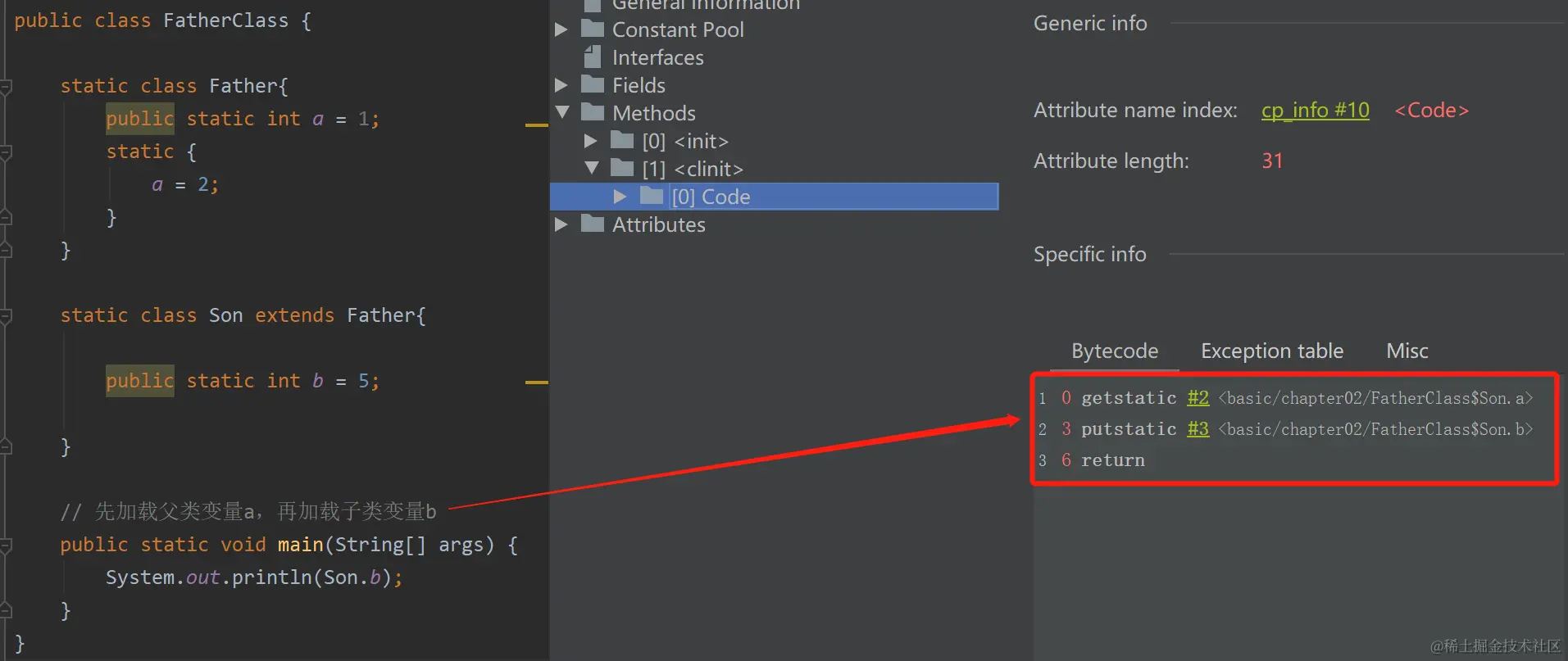Switch to the Exception table tab
This screenshot has height=661, width=1568.
point(1272,351)
